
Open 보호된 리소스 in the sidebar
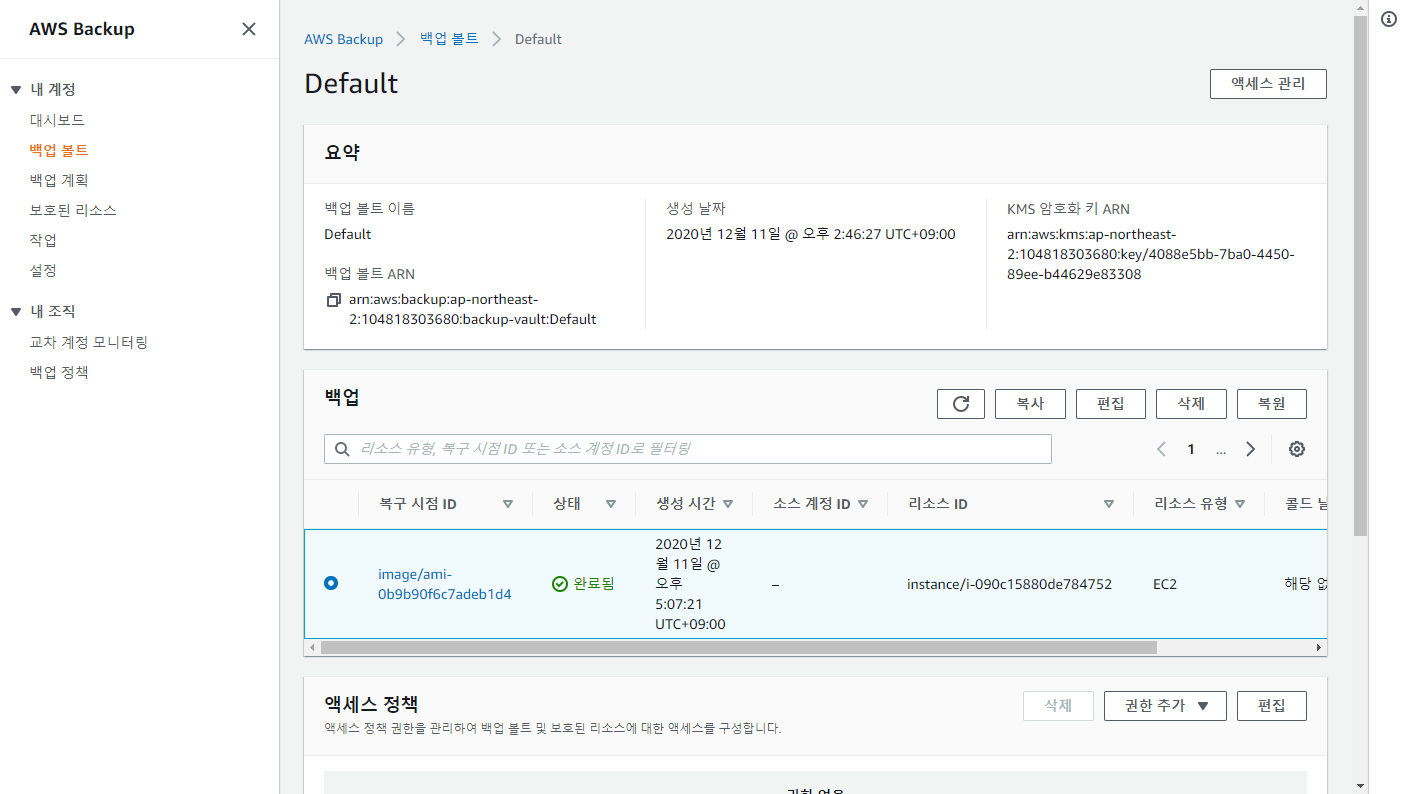pyautogui.click(x=73, y=210)
